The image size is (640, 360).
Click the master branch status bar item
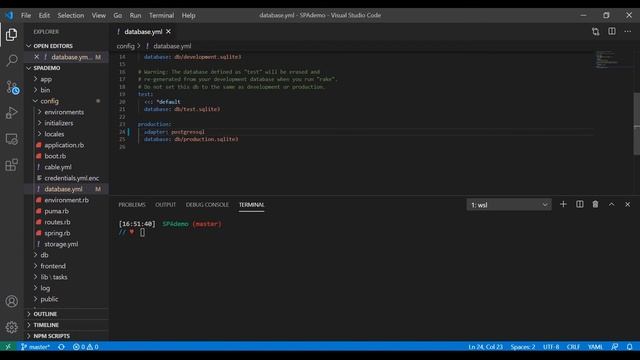pyautogui.click(x=36, y=347)
